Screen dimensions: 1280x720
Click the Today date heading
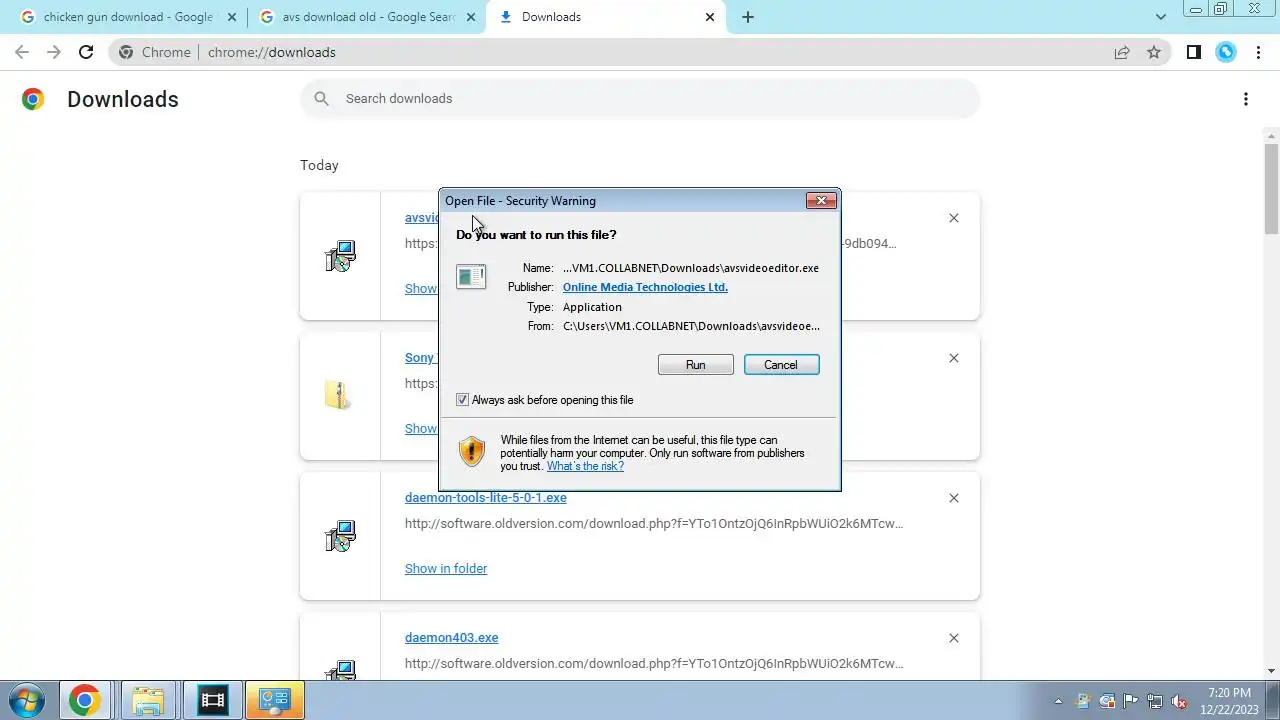point(319,165)
